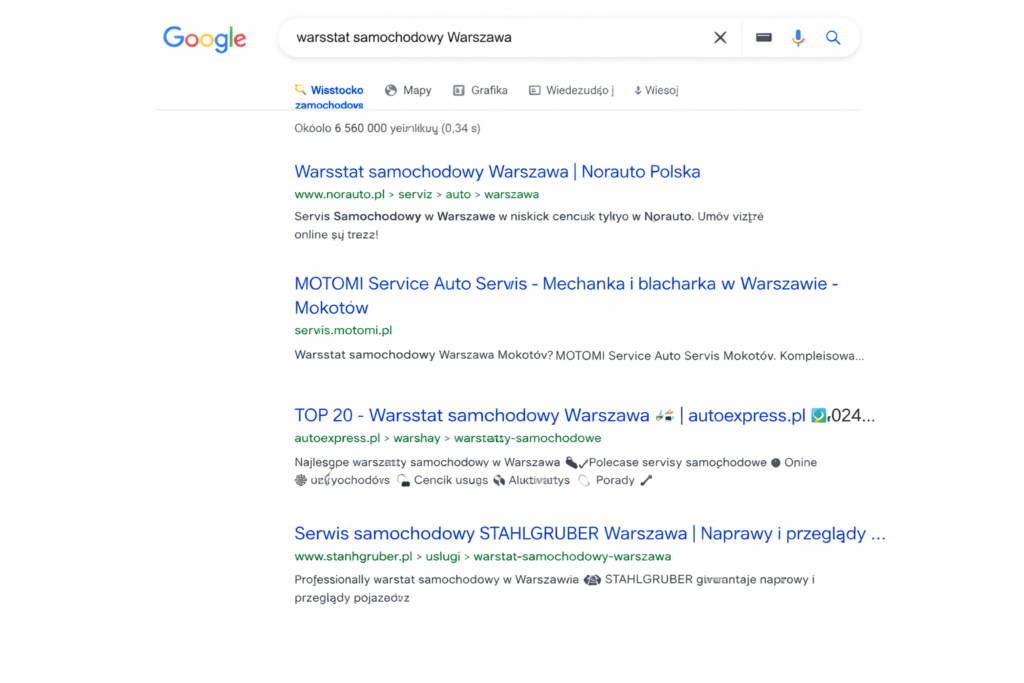Image resolution: width=1024 pixels, height=683 pixels.
Task: Open the Norauto Polska result title
Action: tap(497, 171)
